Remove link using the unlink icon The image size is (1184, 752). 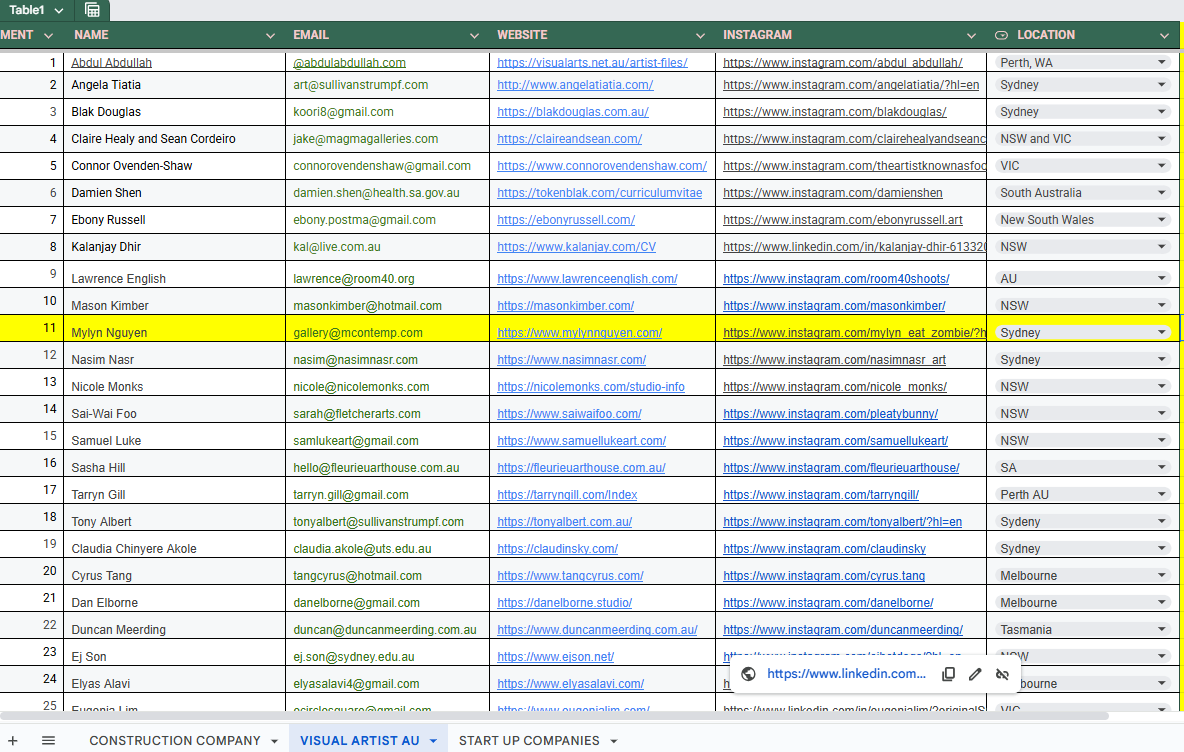[1001, 674]
